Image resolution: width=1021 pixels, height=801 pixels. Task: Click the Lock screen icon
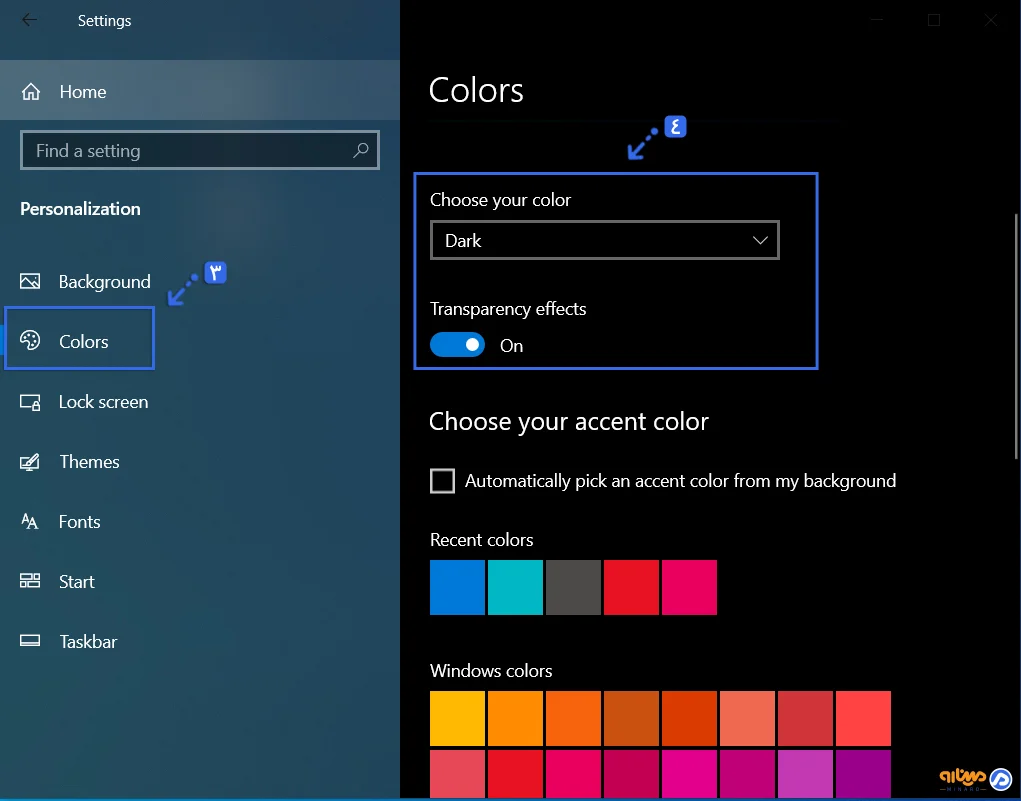click(30, 402)
